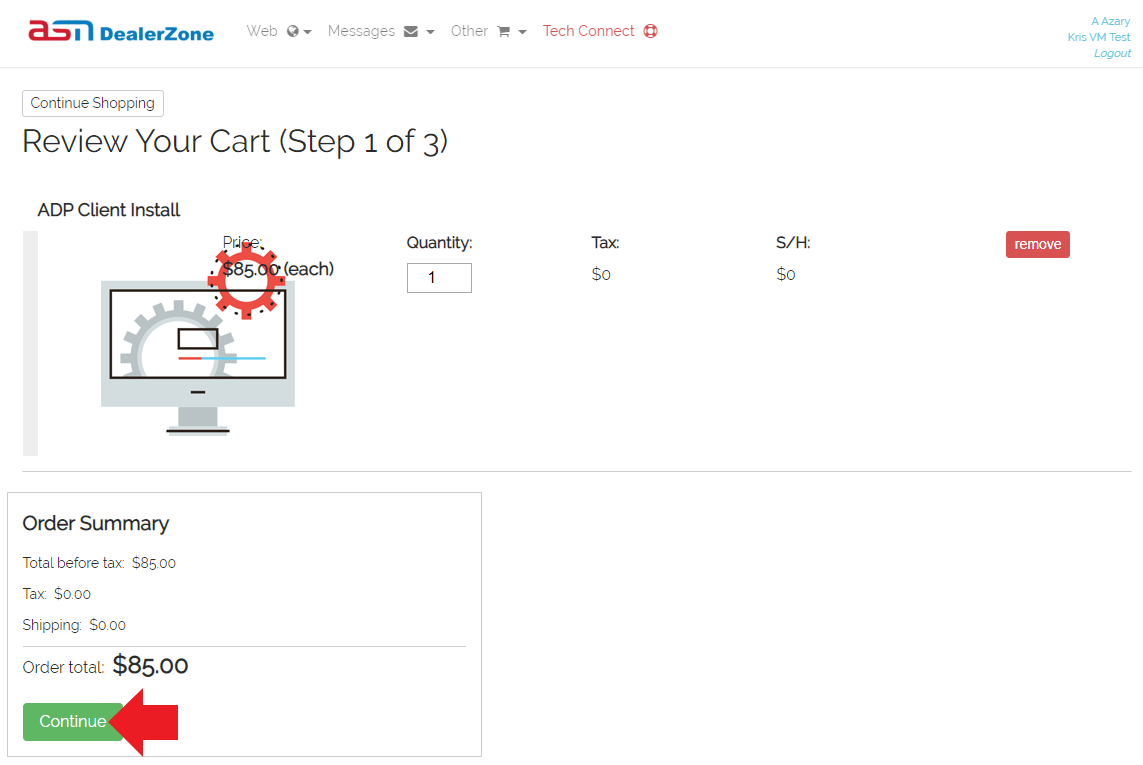1143x765 pixels.
Task: Click the globe icon next to Web
Action: coord(293,31)
